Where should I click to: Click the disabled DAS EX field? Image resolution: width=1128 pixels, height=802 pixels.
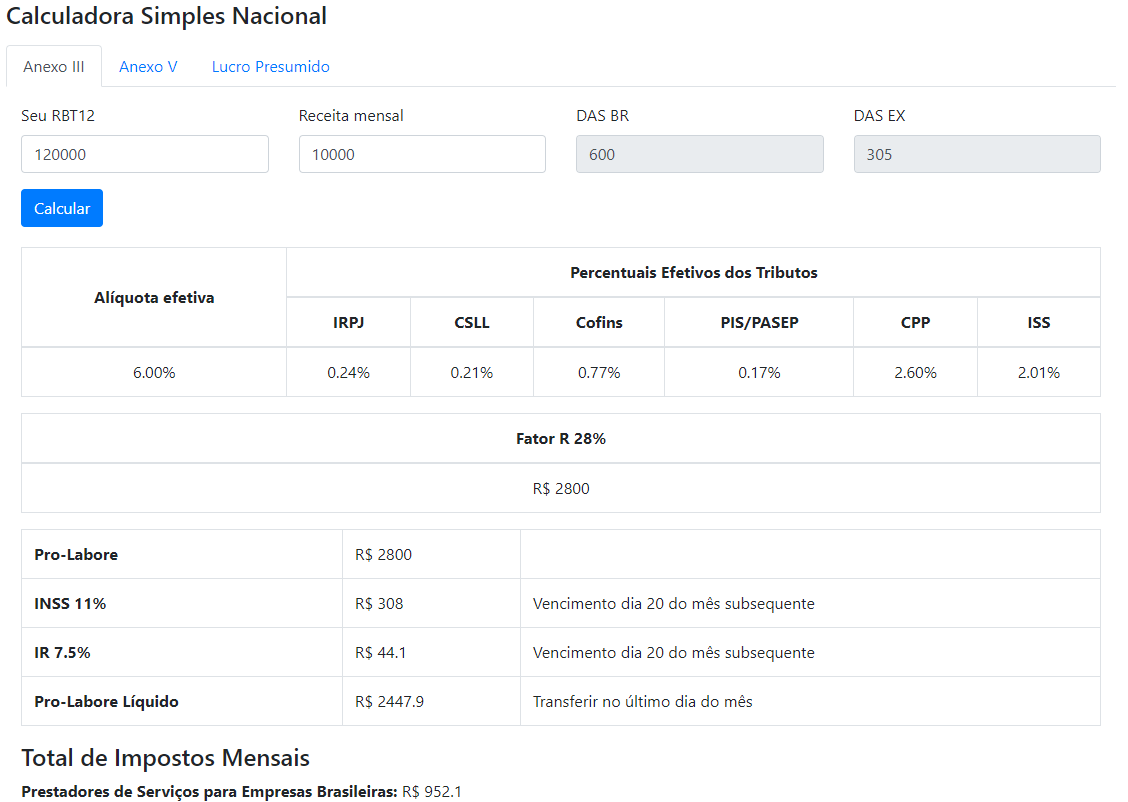point(977,154)
